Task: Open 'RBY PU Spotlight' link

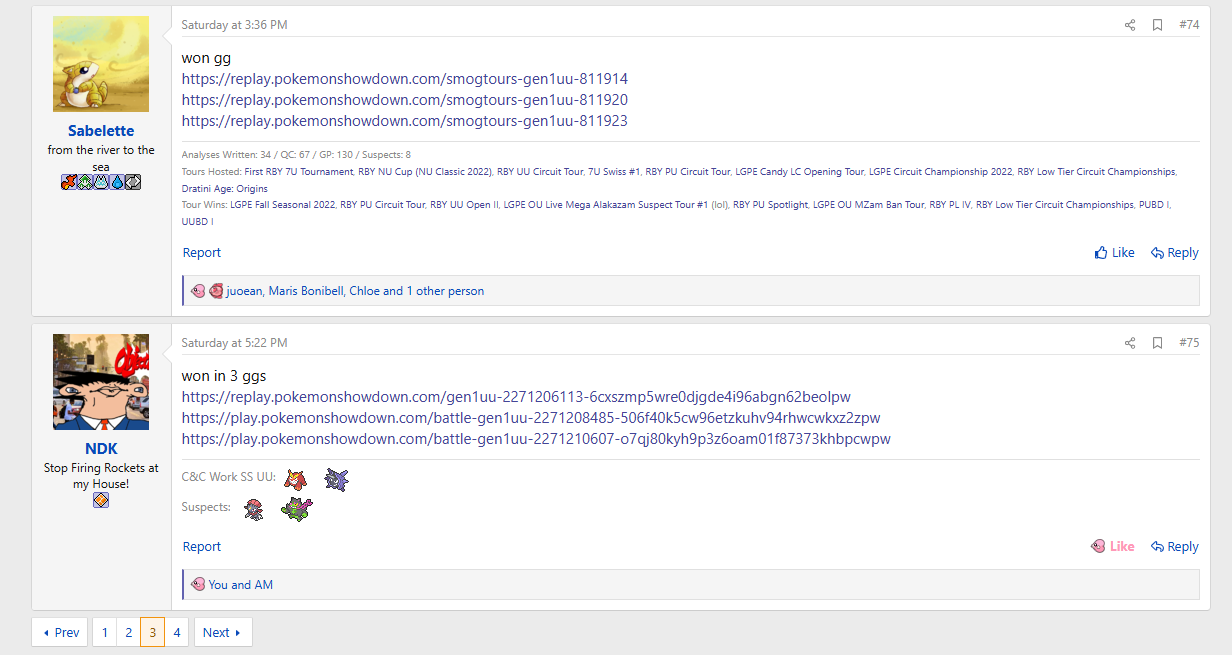Action: click(770, 205)
